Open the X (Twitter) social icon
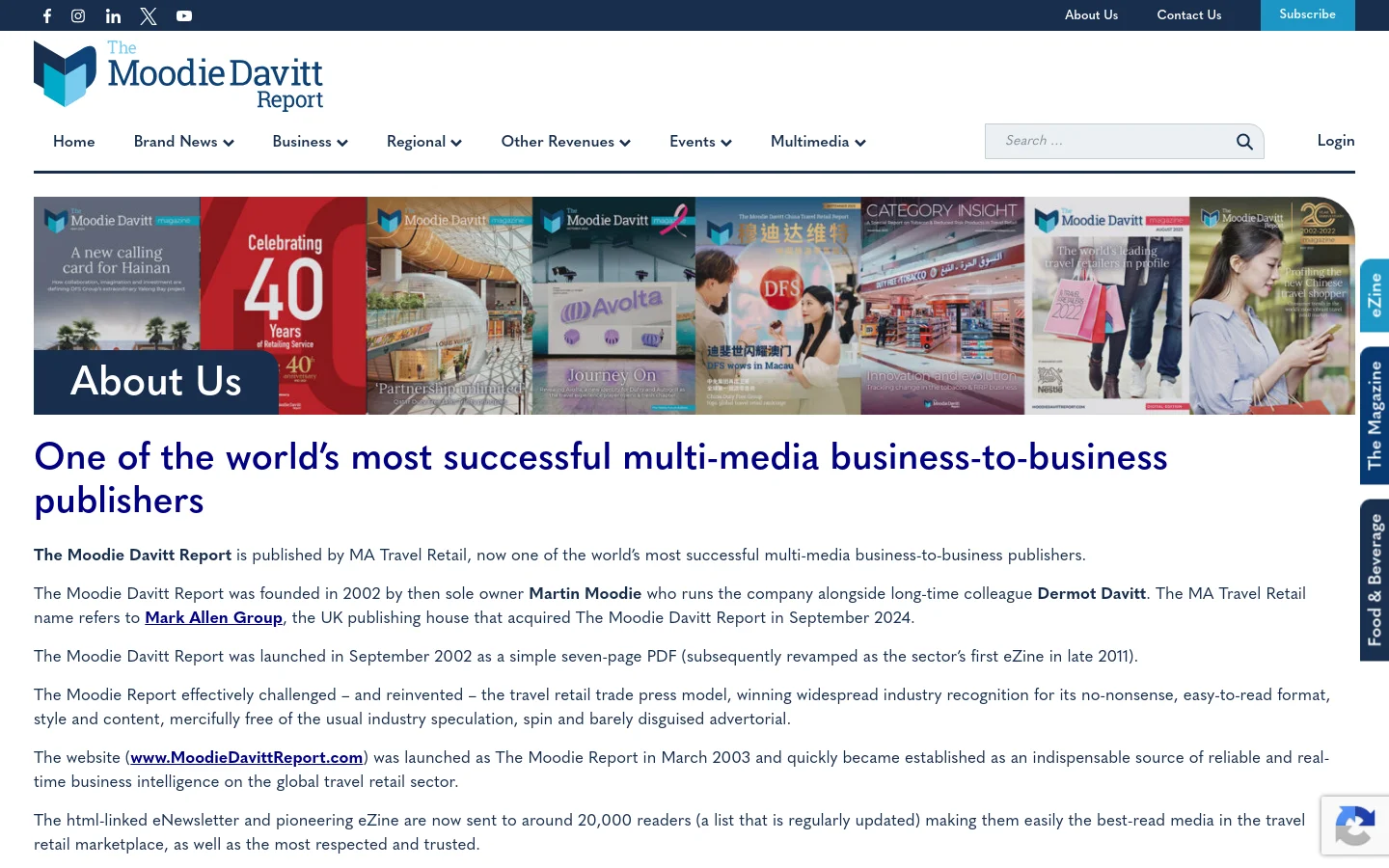Viewport: 1389px width, 868px height. coord(149,15)
